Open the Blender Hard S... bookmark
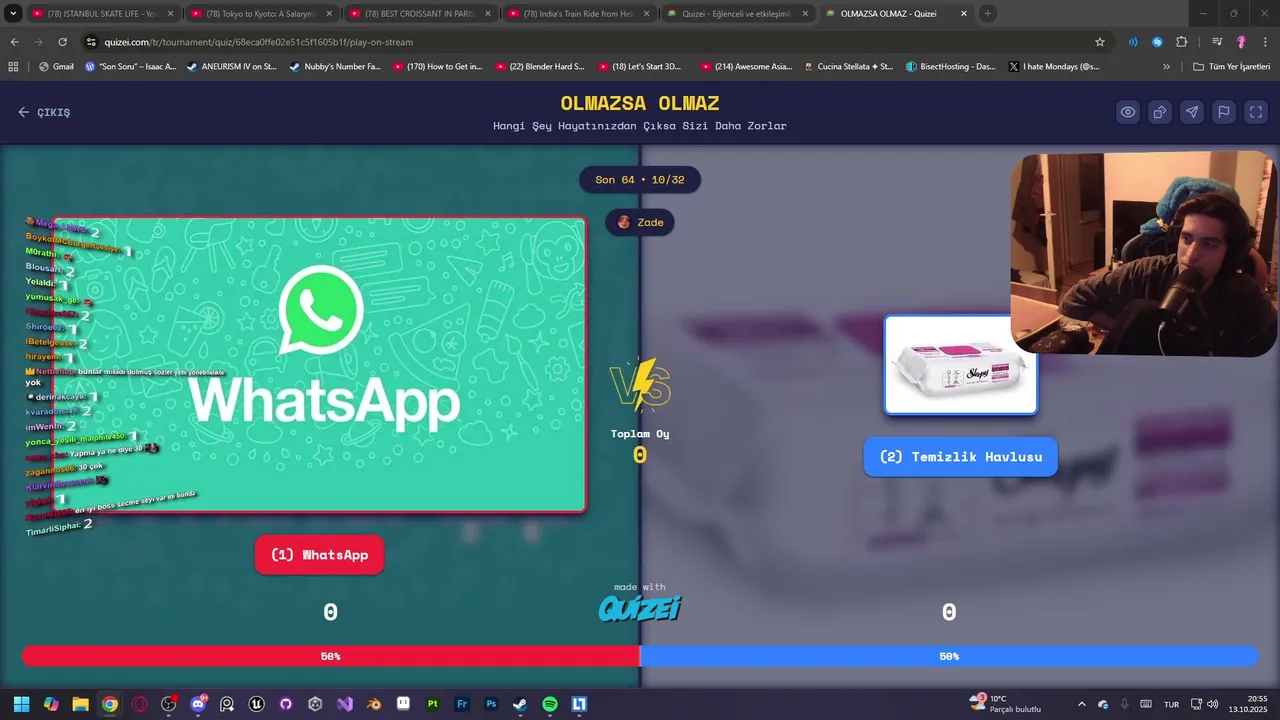 pyautogui.click(x=540, y=66)
